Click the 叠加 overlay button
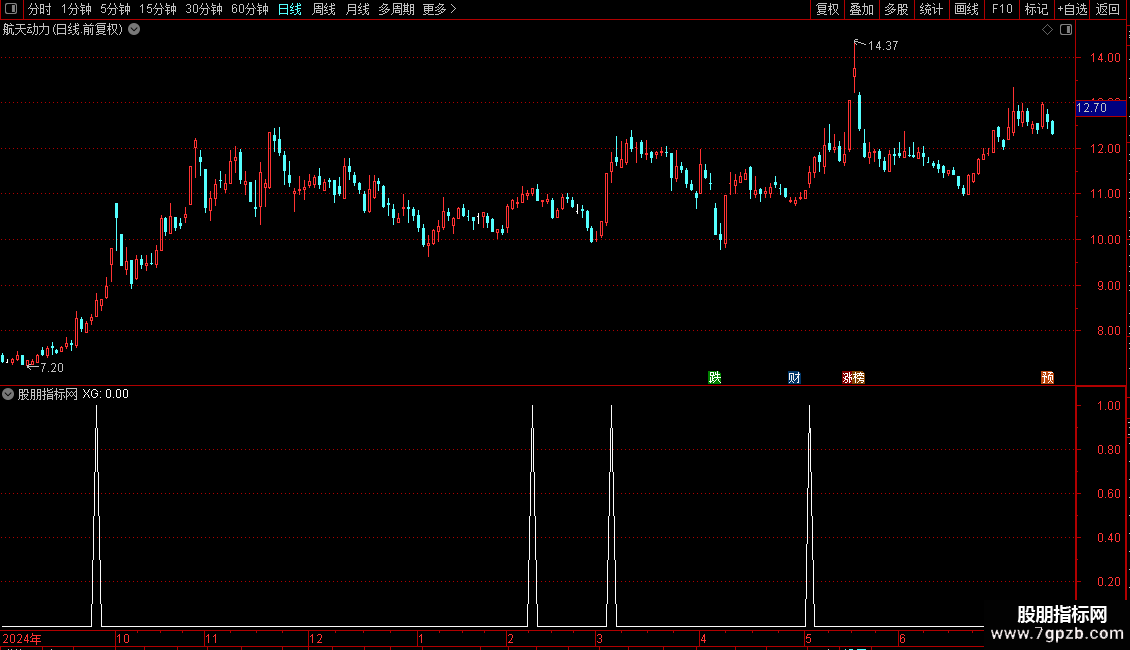The width and height of the screenshot is (1130, 650). [862, 9]
